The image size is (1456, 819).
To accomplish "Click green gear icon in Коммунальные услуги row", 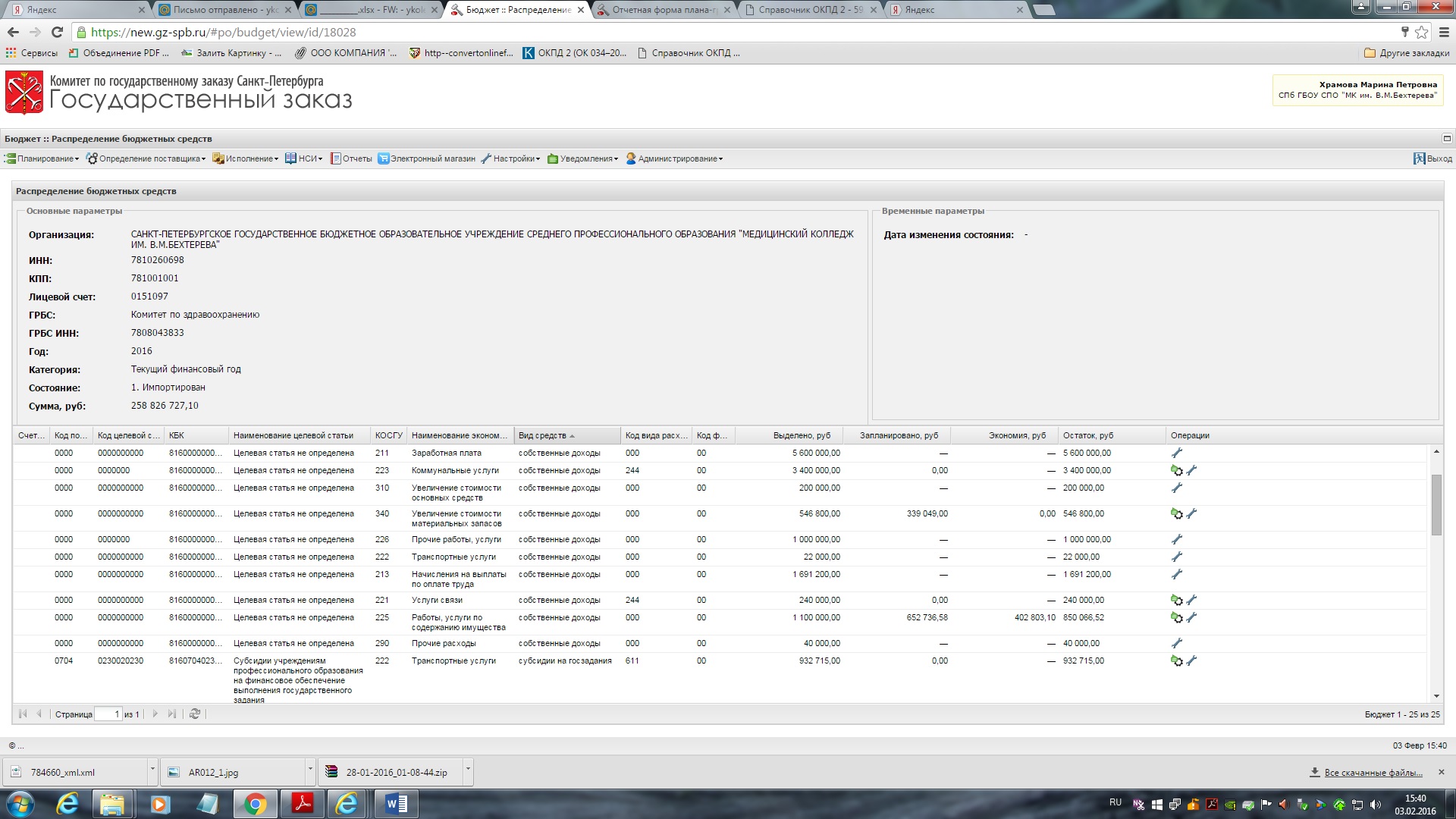I will 1177,471.
